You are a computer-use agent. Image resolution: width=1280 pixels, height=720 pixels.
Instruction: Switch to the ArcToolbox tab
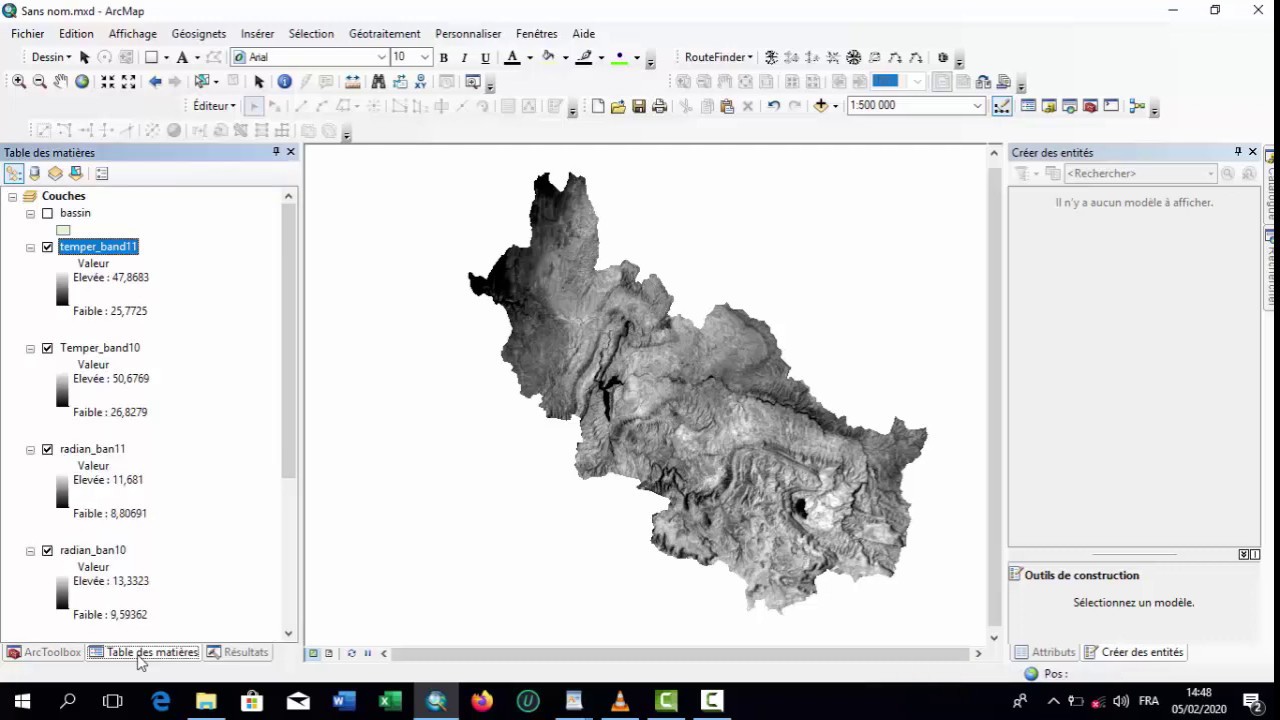(x=43, y=652)
